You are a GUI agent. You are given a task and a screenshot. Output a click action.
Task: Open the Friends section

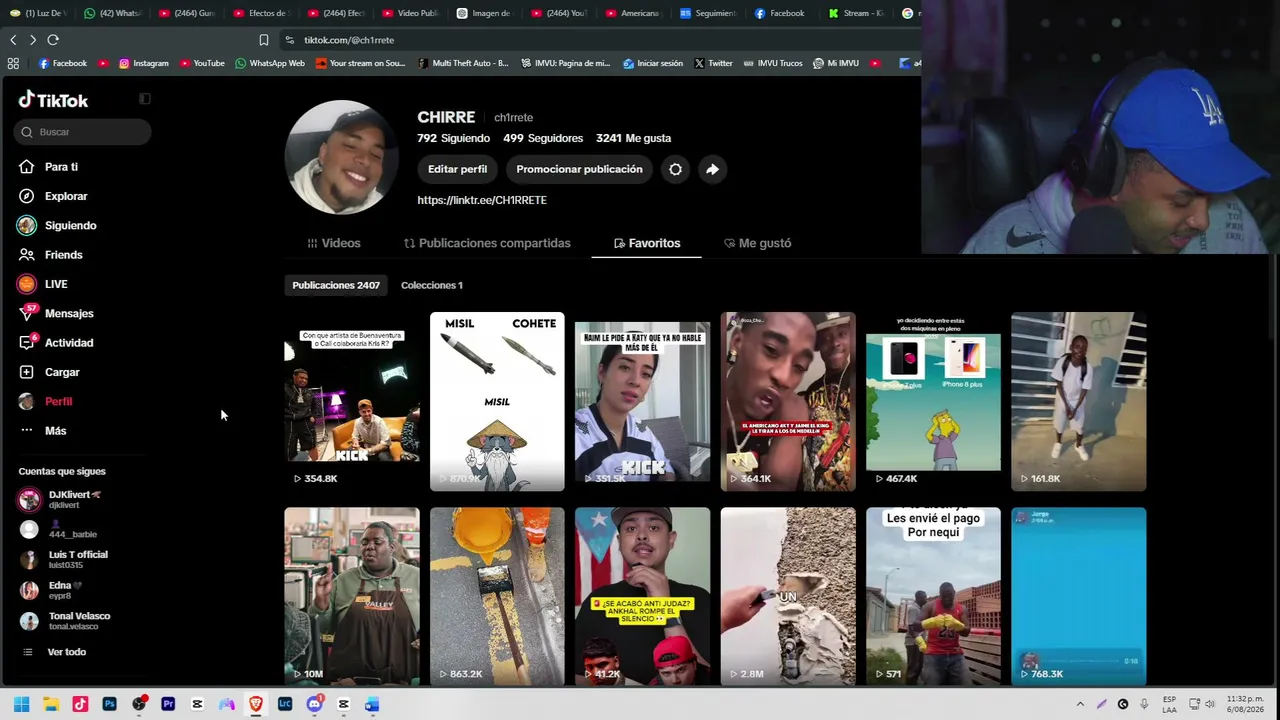click(50, 255)
